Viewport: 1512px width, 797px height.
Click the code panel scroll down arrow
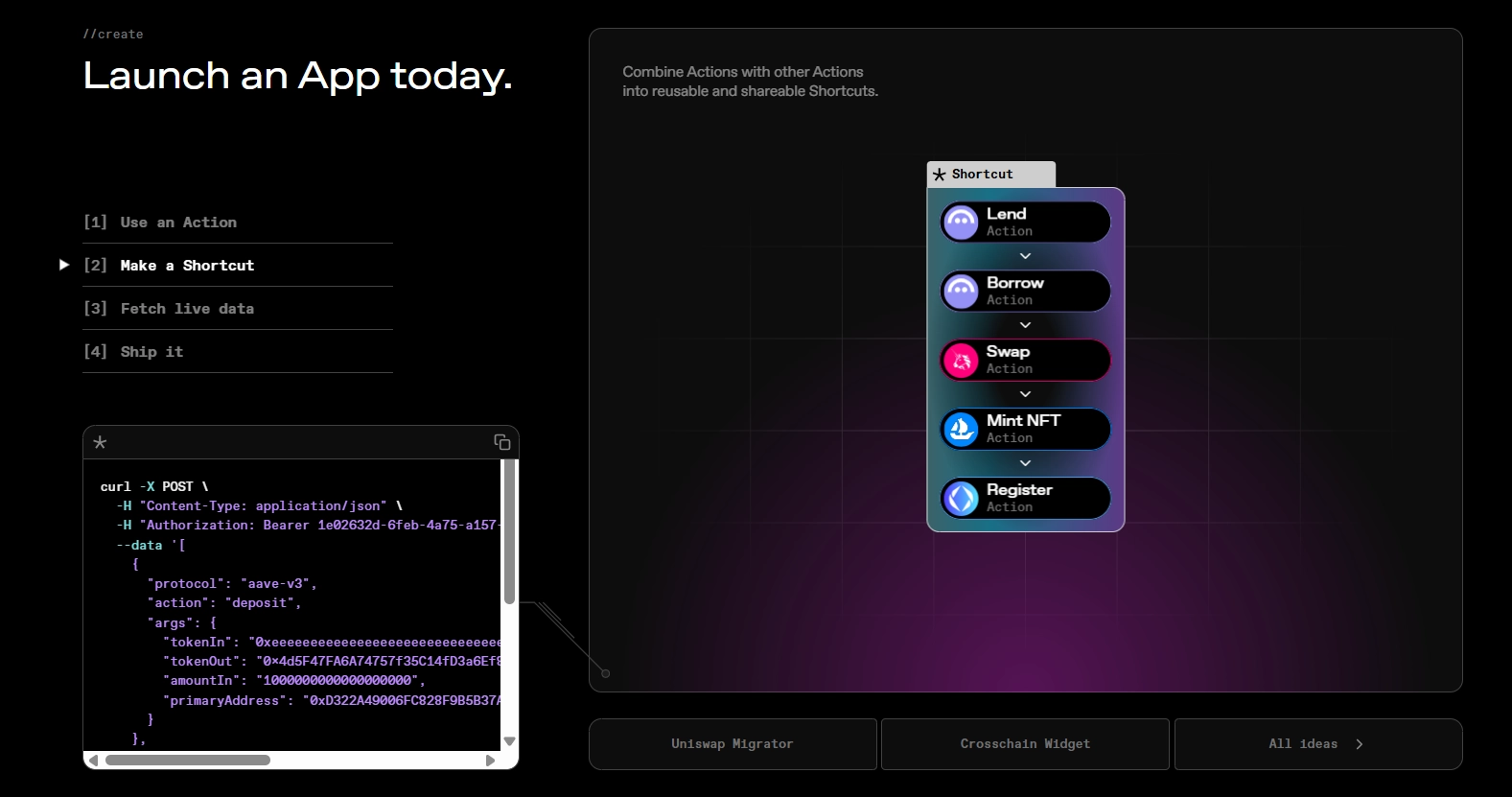click(x=510, y=741)
